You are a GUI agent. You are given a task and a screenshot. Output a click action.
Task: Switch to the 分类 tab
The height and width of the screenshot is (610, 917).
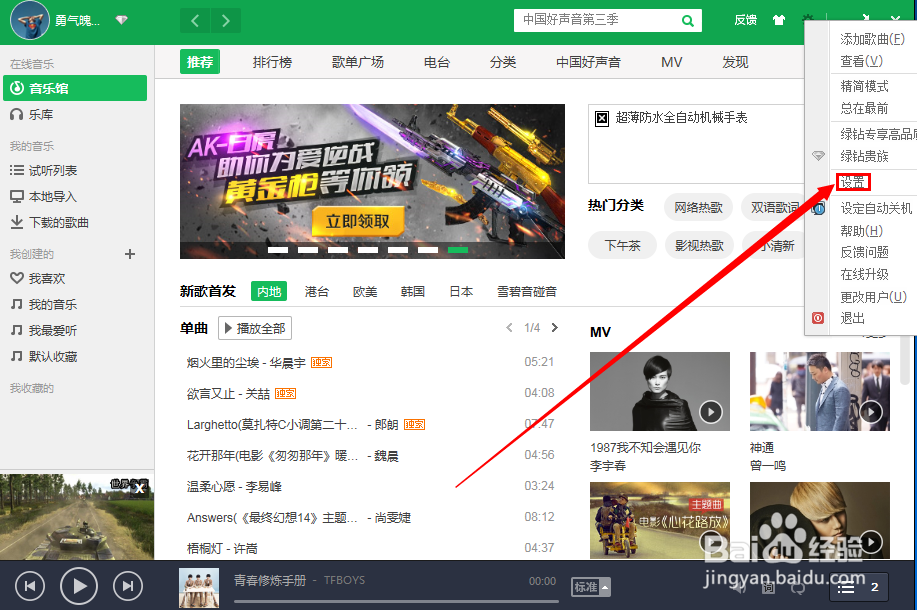point(502,62)
